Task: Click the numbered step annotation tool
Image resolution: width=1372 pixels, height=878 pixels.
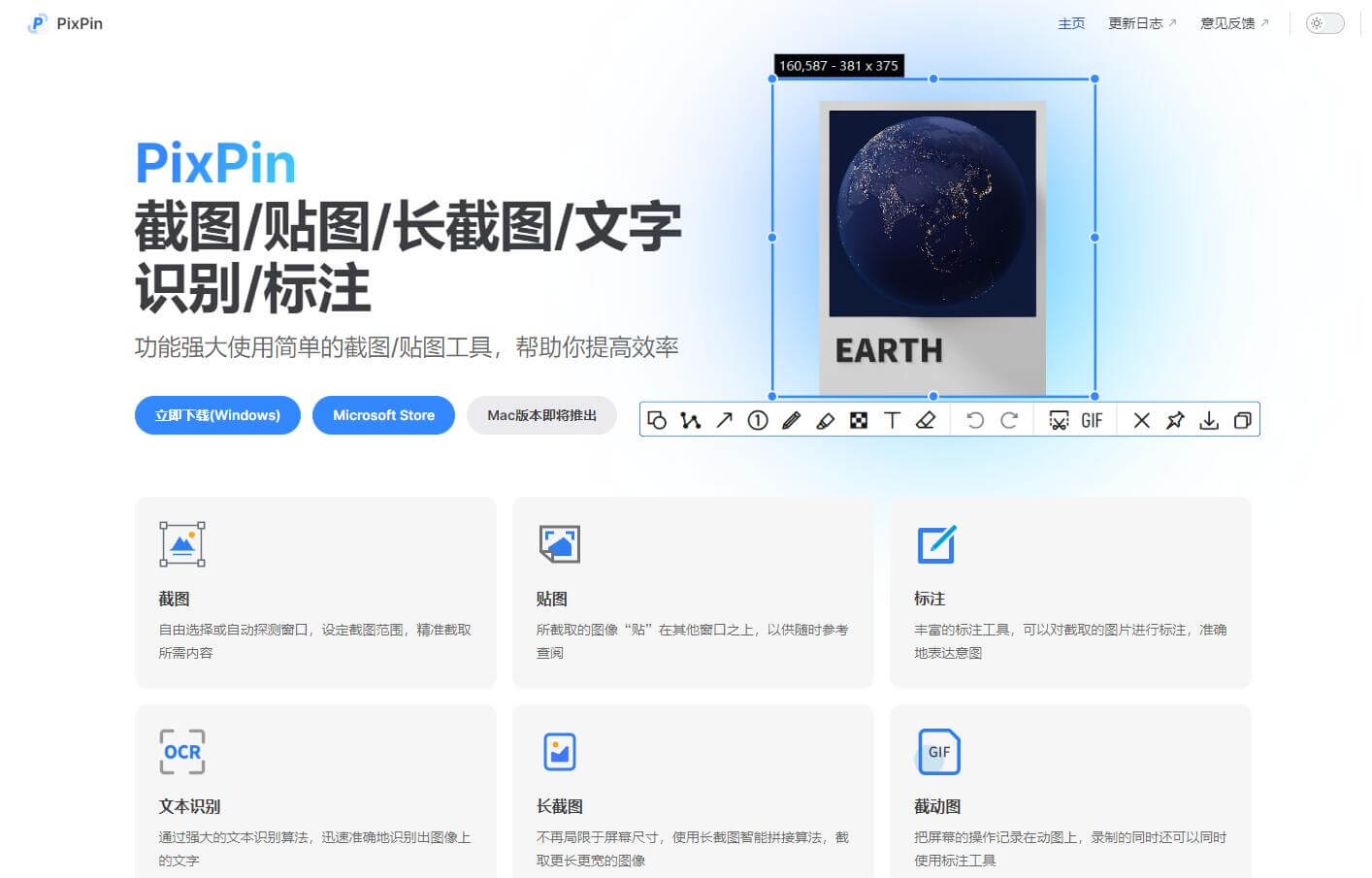Action: (x=758, y=419)
